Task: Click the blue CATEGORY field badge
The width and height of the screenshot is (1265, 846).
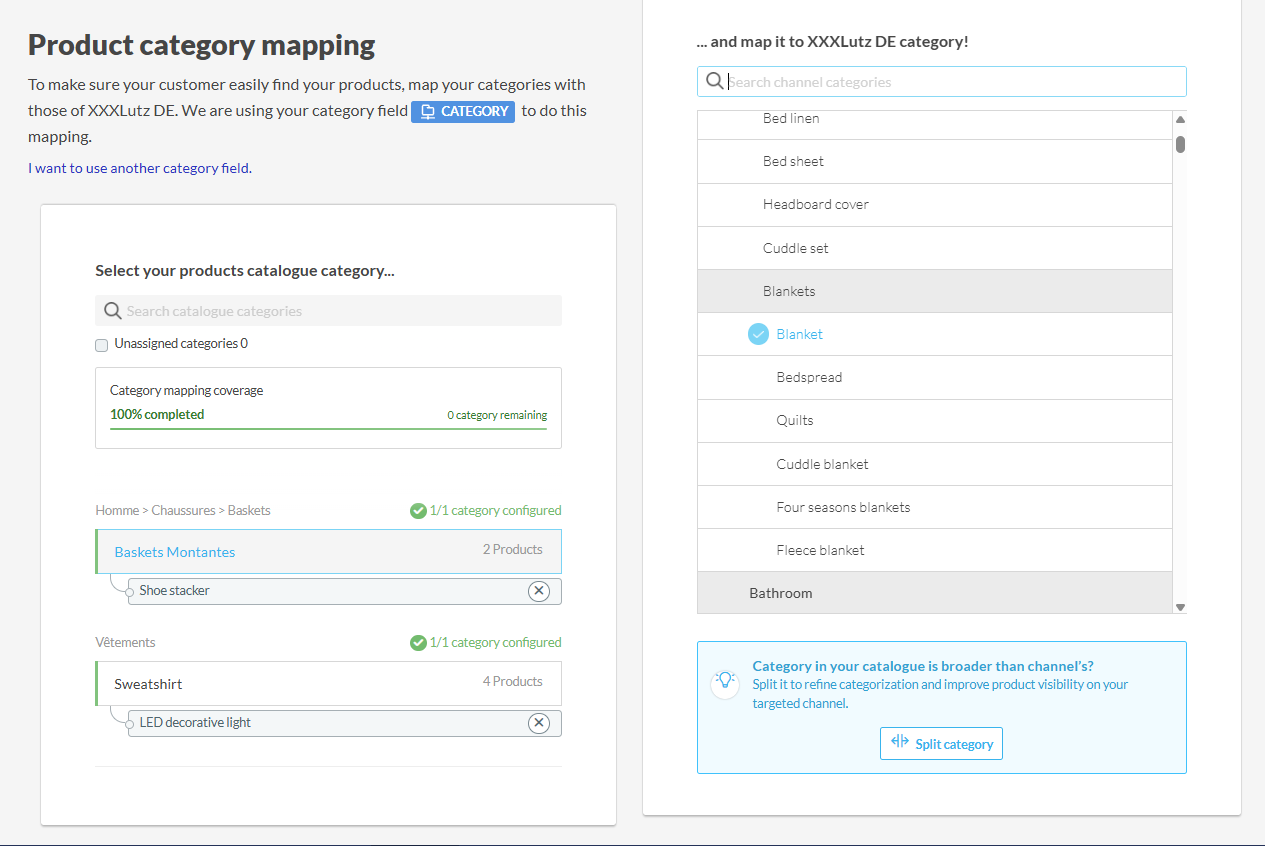Action: pyautogui.click(x=463, y=111)
